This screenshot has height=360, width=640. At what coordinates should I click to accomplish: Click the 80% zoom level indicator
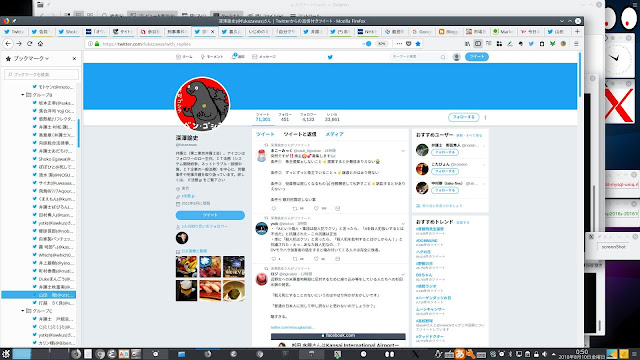coord(381,44)
